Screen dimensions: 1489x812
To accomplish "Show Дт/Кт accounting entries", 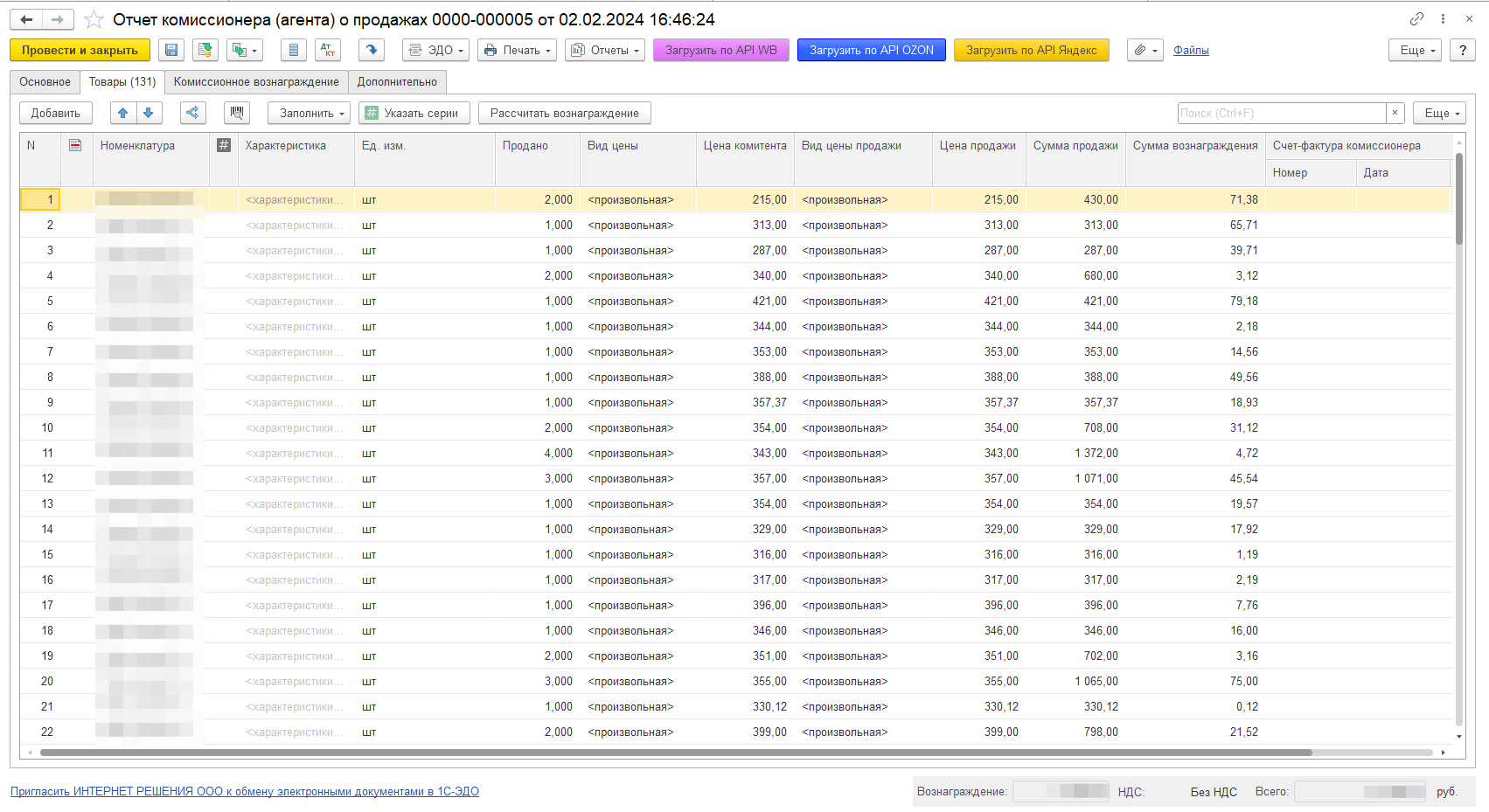I will click(x=328, y=51).
